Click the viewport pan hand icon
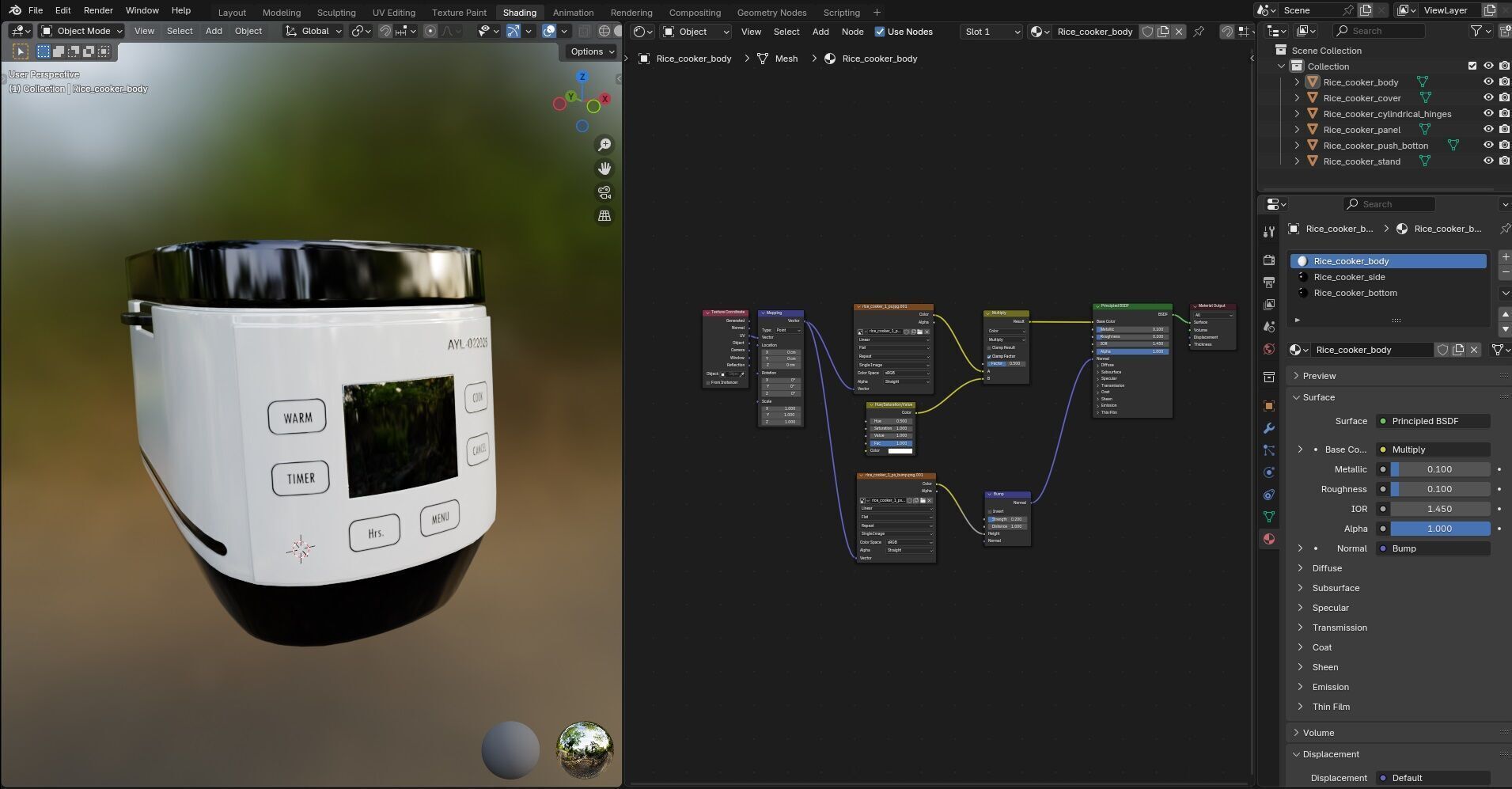Screen dimensions: 1512x789 tap(604, 169)
